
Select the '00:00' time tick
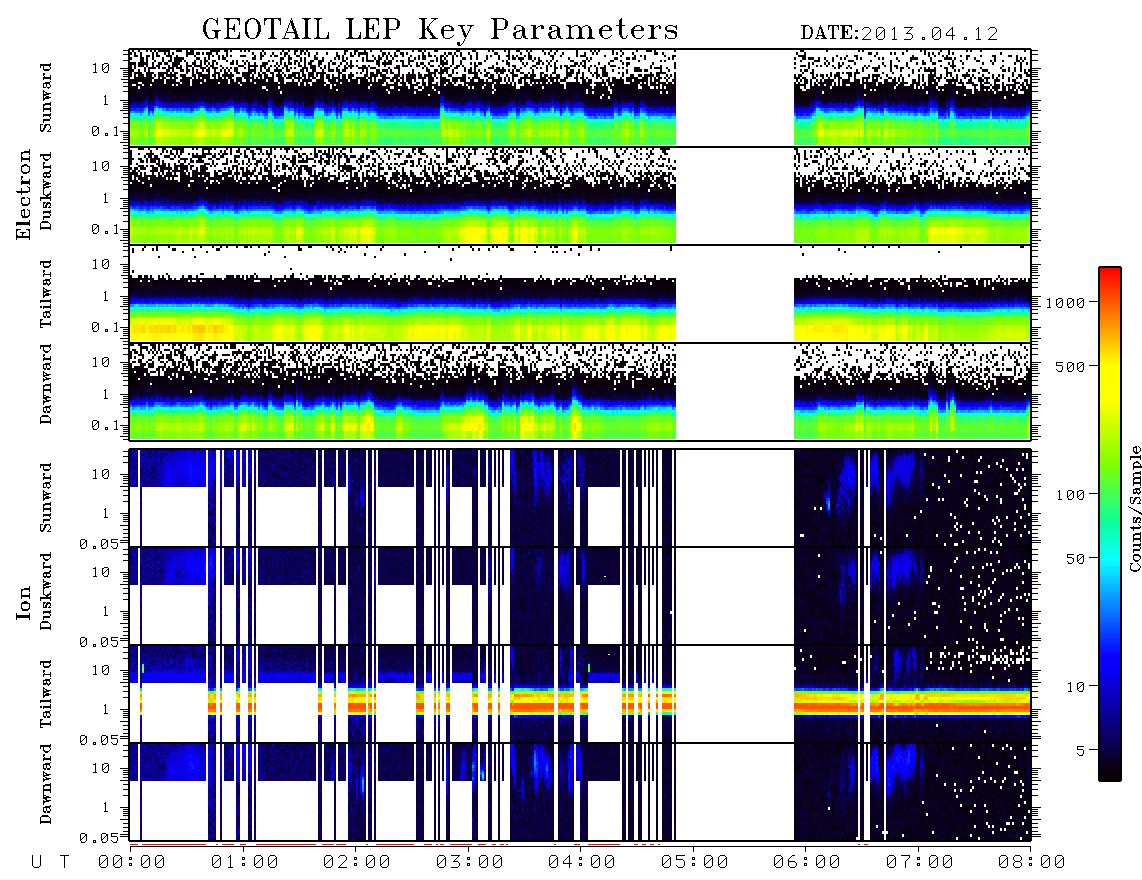click(x=132, y=862)
